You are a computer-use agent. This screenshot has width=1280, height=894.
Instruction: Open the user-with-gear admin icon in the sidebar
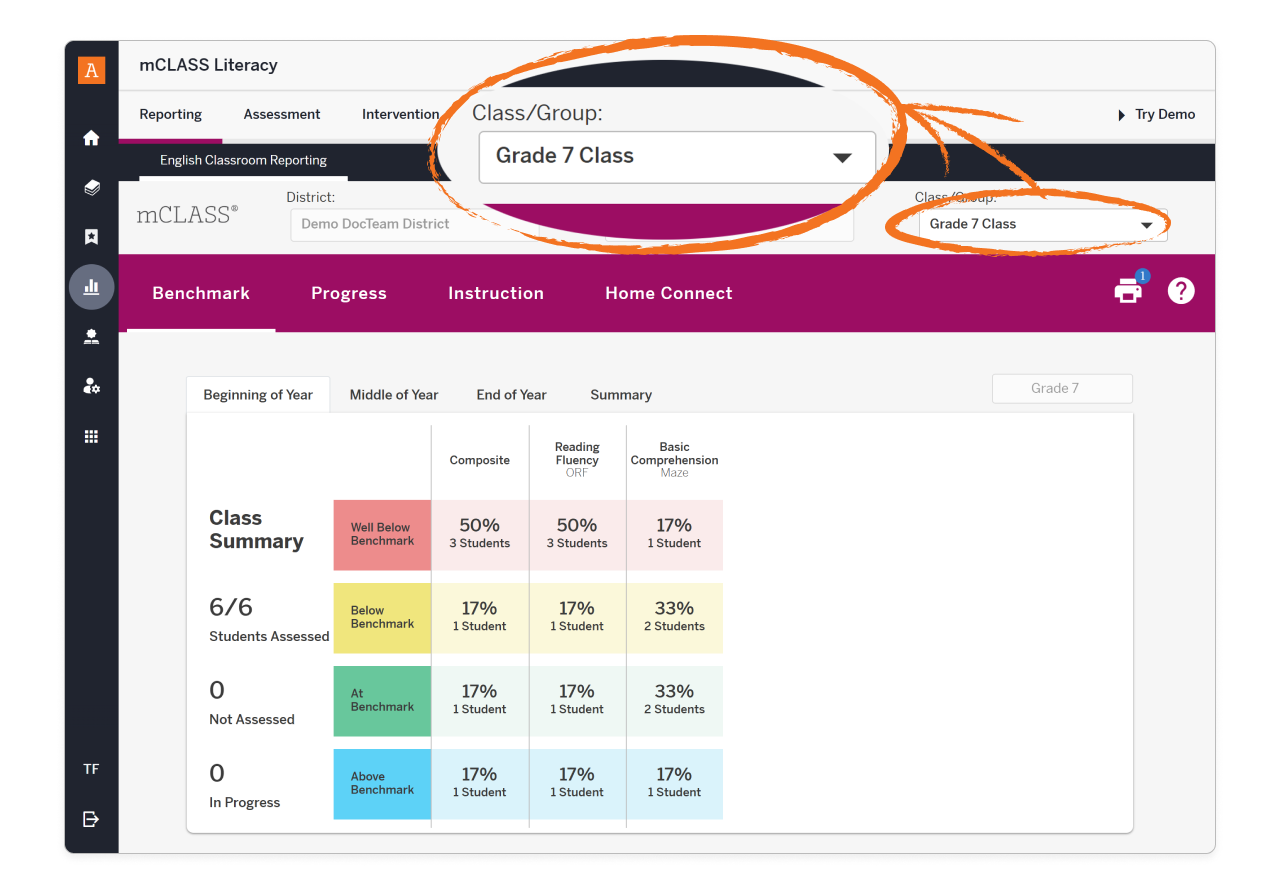click(91, 386)
